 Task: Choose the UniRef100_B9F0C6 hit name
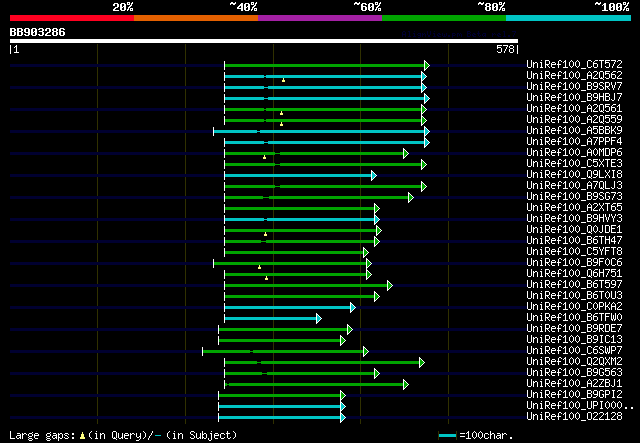point(574,263)
